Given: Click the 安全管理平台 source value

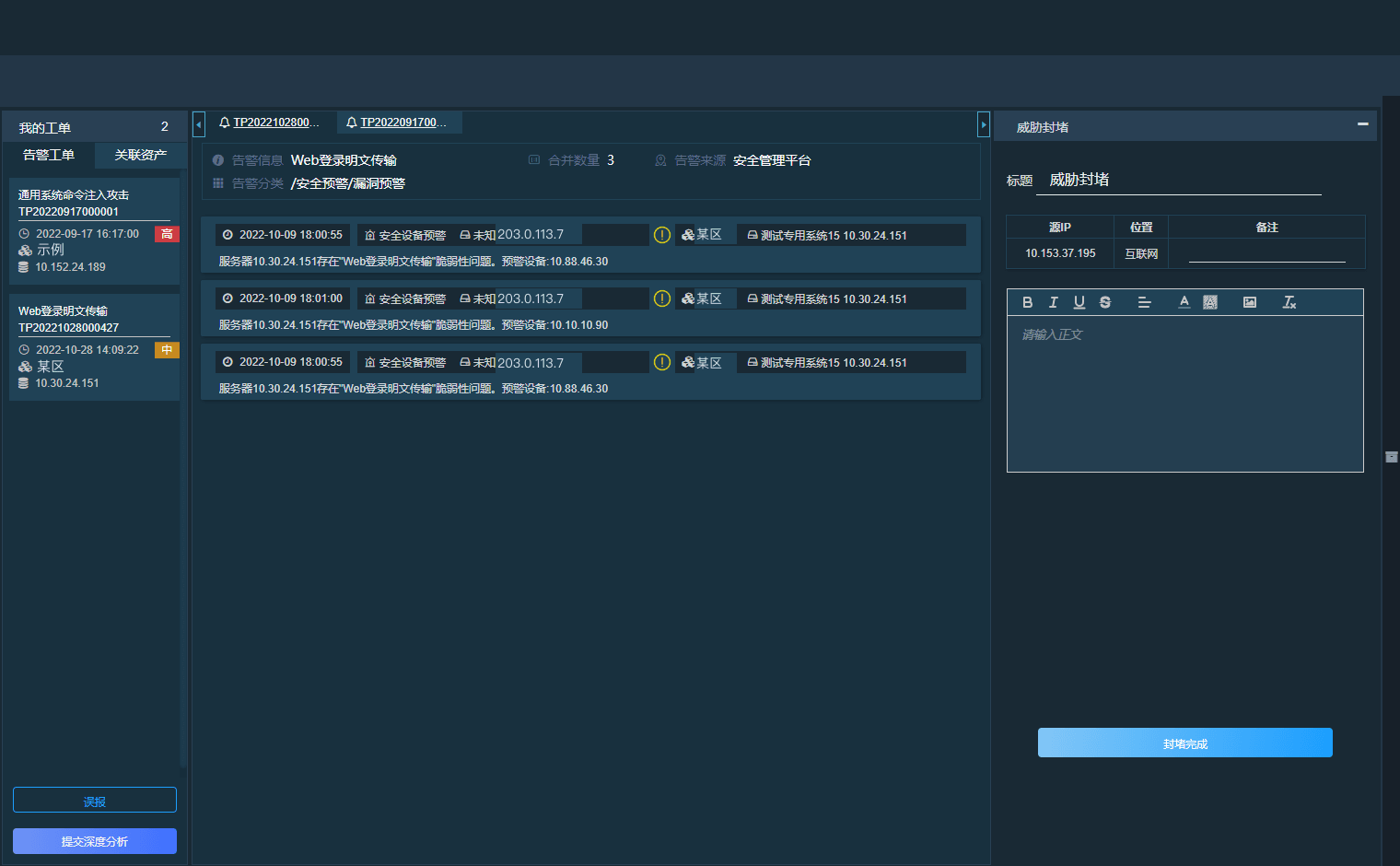Looking at the screenshot, I should [x=772, y=160].
